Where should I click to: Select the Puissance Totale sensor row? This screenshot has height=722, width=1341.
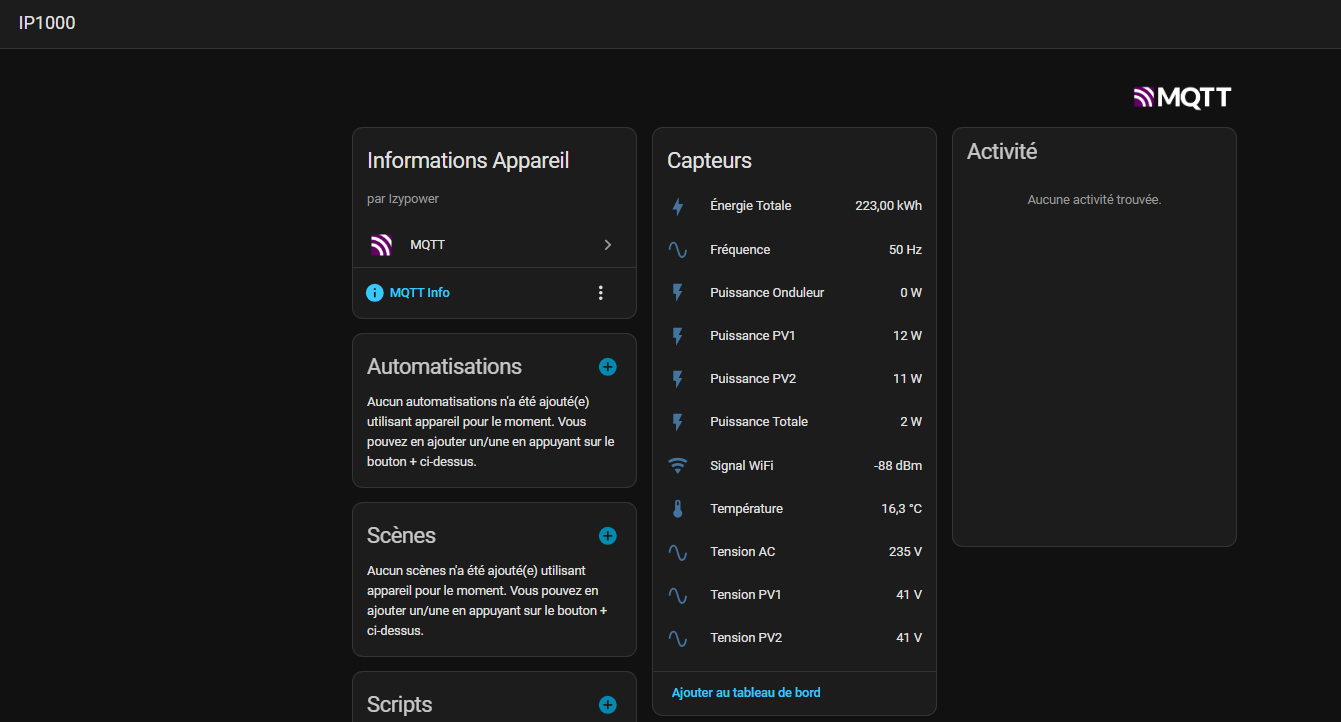click(758, 422)
